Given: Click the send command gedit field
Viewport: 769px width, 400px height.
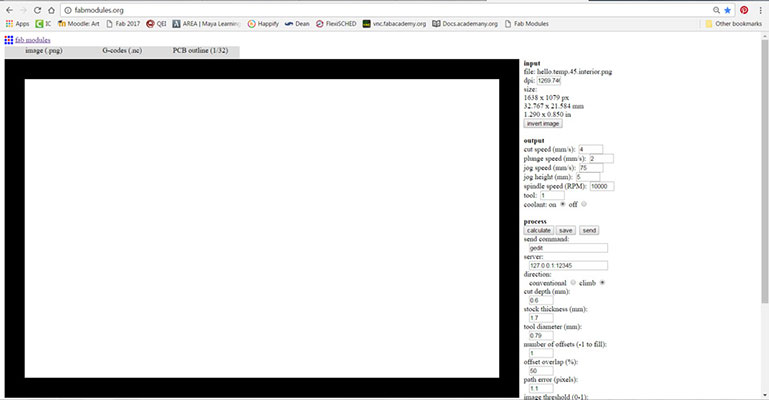Looking at the screenshot, I should (568, 248).
